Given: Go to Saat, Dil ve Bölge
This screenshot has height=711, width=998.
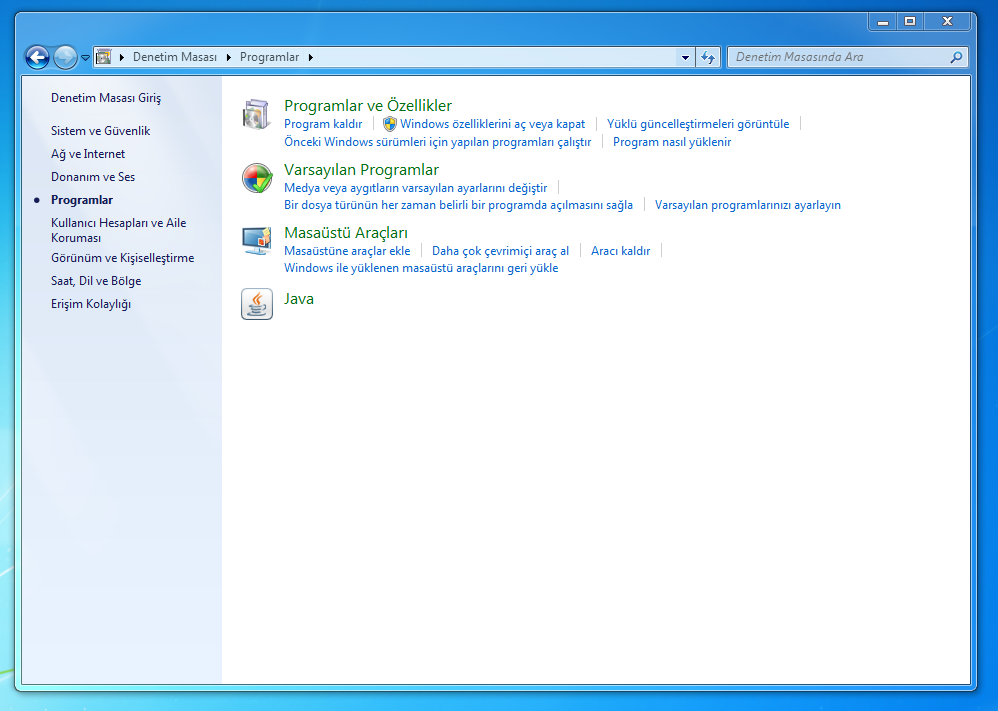Looking at the screenshot, I should [x=96, y=281].
